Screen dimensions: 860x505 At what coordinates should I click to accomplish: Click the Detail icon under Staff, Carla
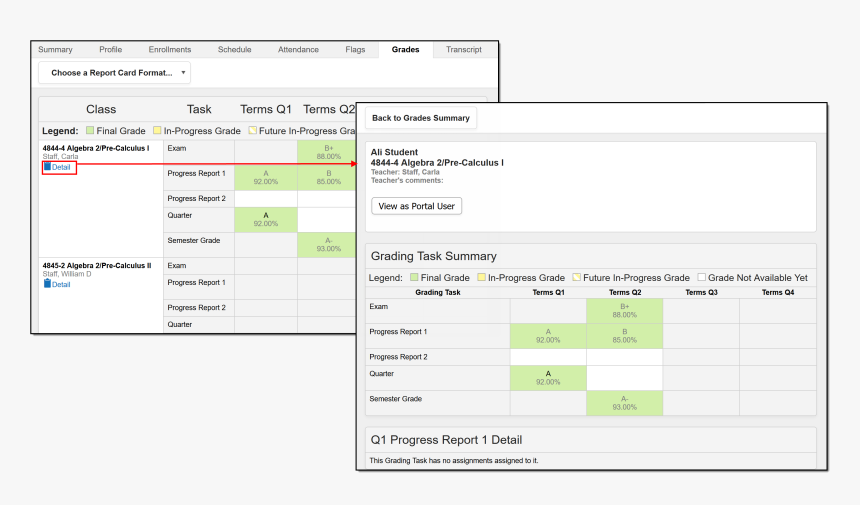(x=47, y=167)
